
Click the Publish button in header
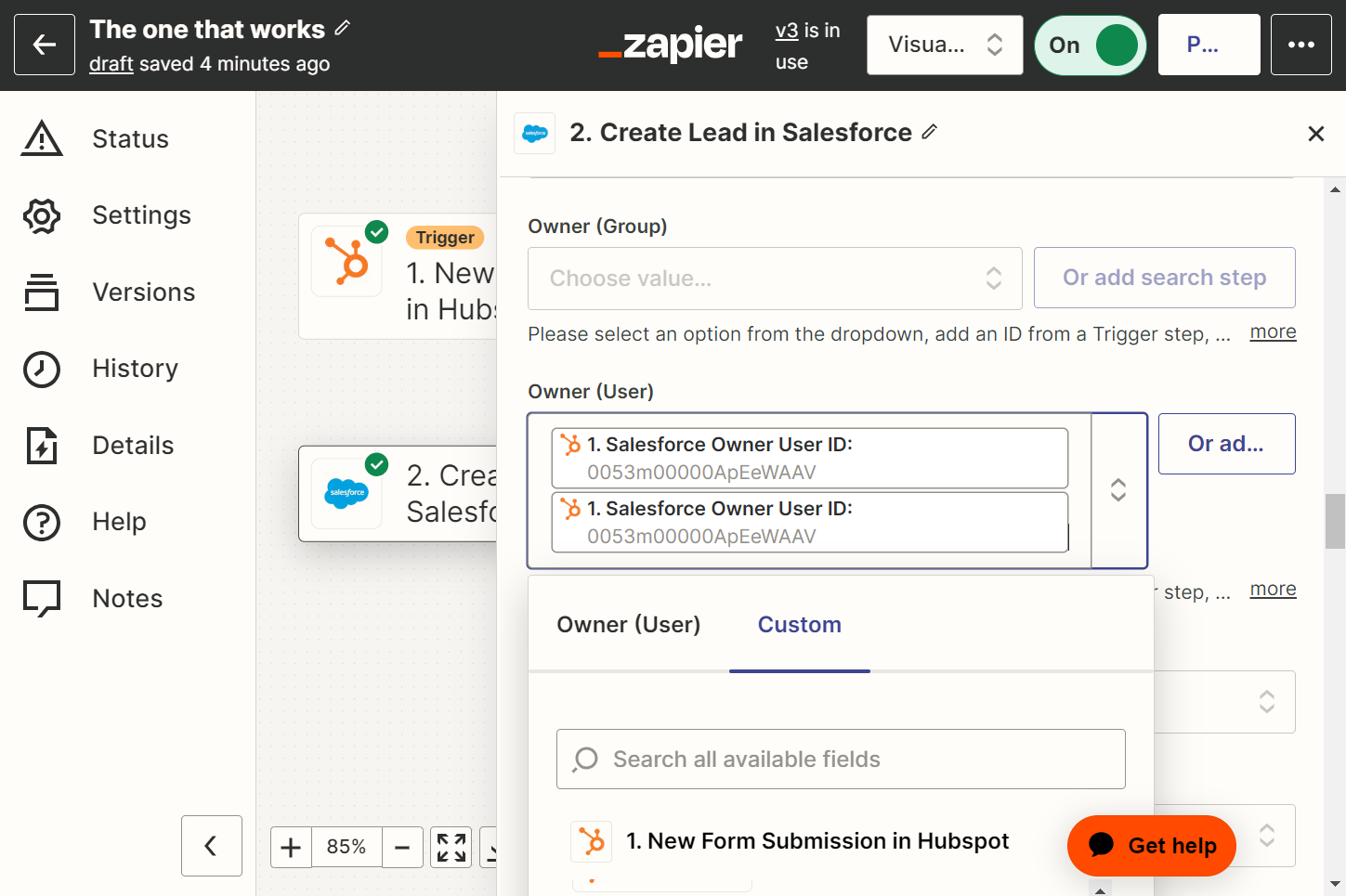(x=1209, y=45)
